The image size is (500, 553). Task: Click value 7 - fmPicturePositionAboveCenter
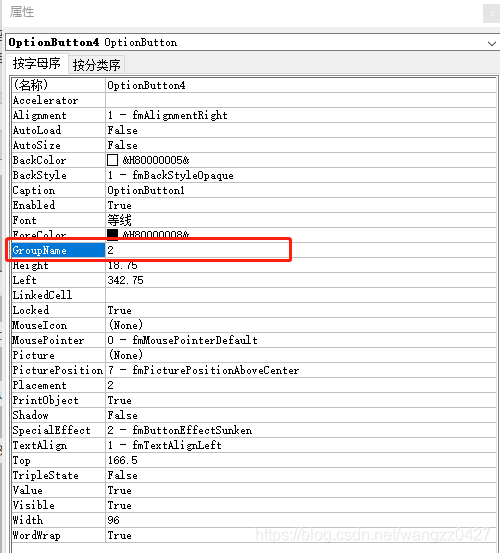click(203, 370)
